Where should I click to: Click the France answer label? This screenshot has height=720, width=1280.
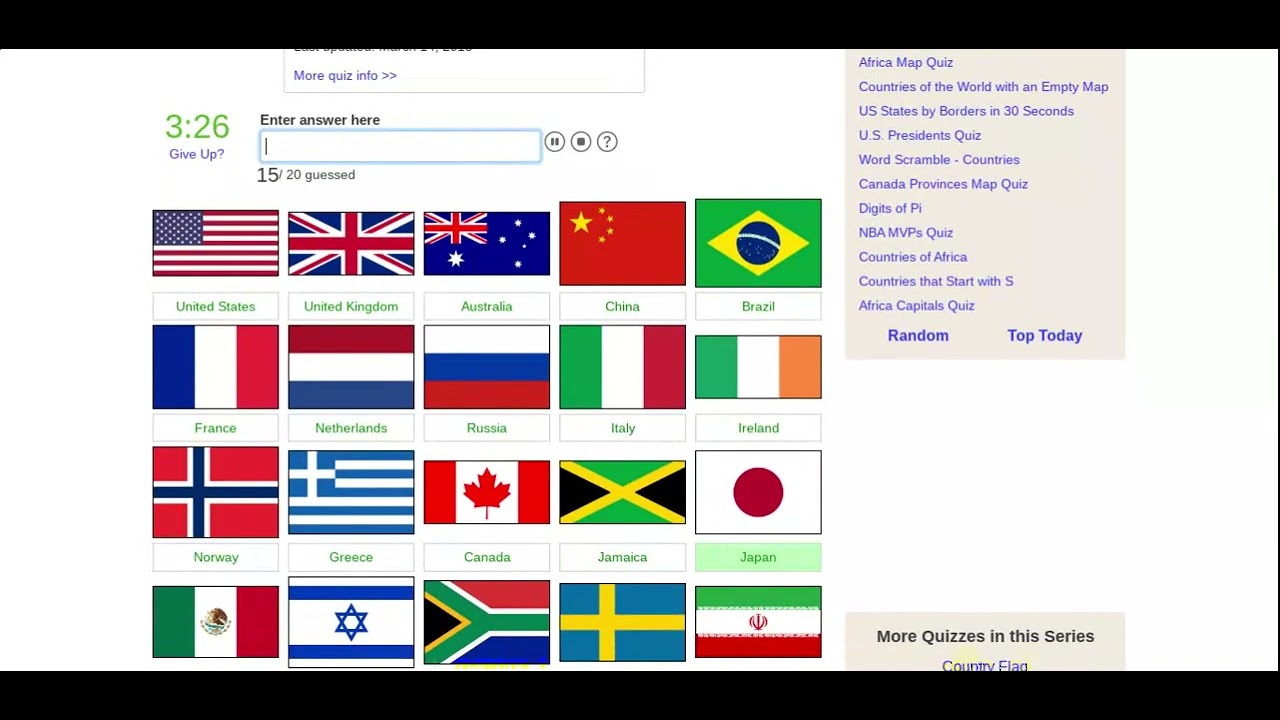click(216, 428)
